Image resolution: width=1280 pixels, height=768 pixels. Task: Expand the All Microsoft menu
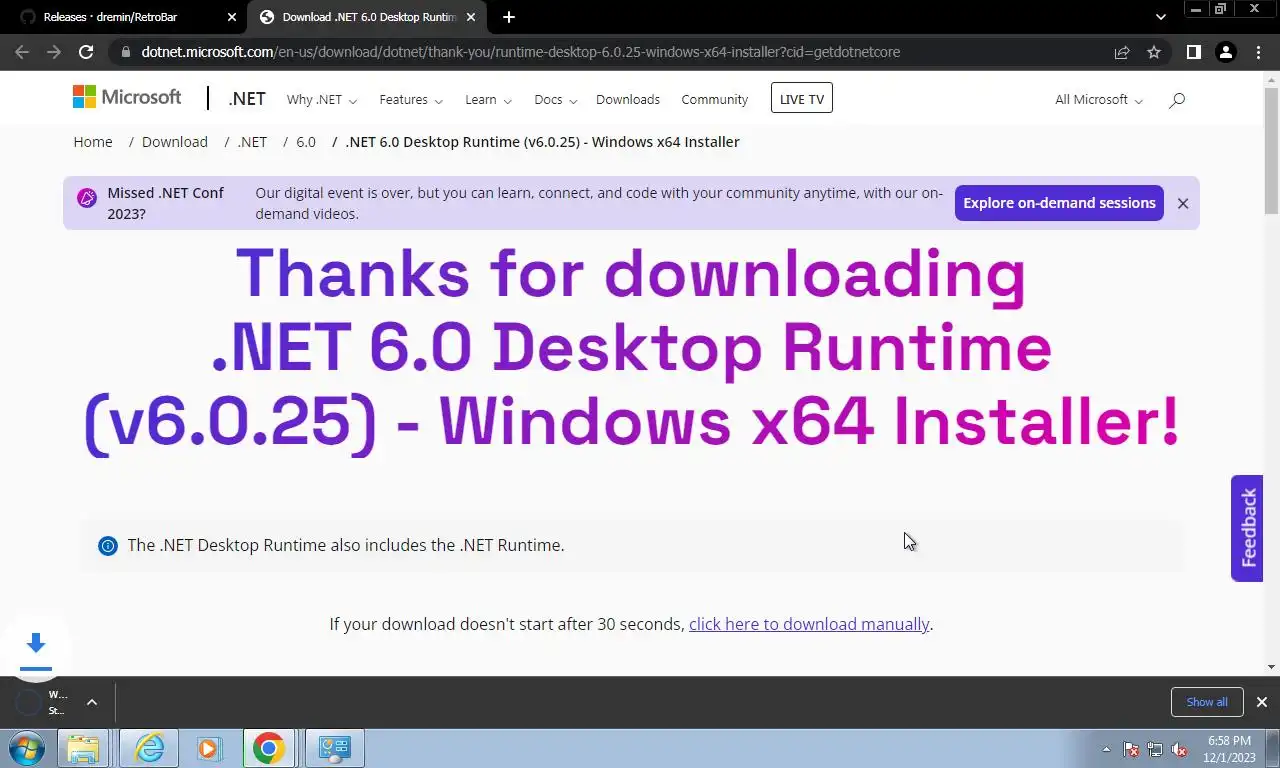(x=1099, y=100)
